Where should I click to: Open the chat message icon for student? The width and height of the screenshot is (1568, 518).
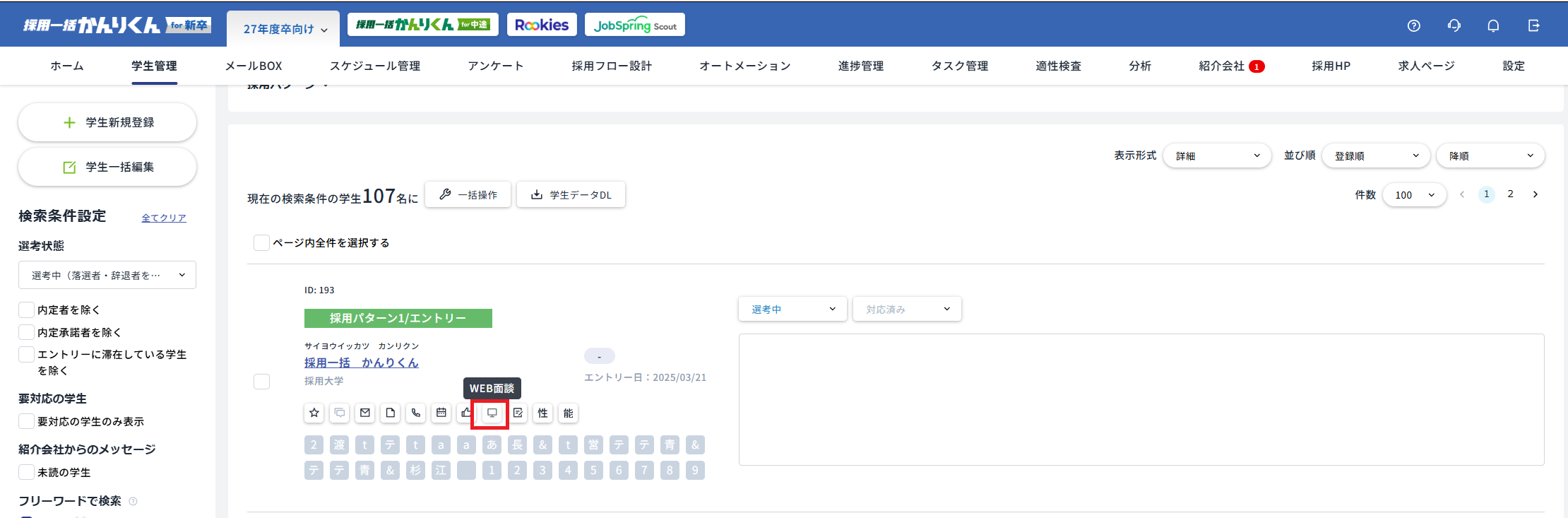[340, 413]
